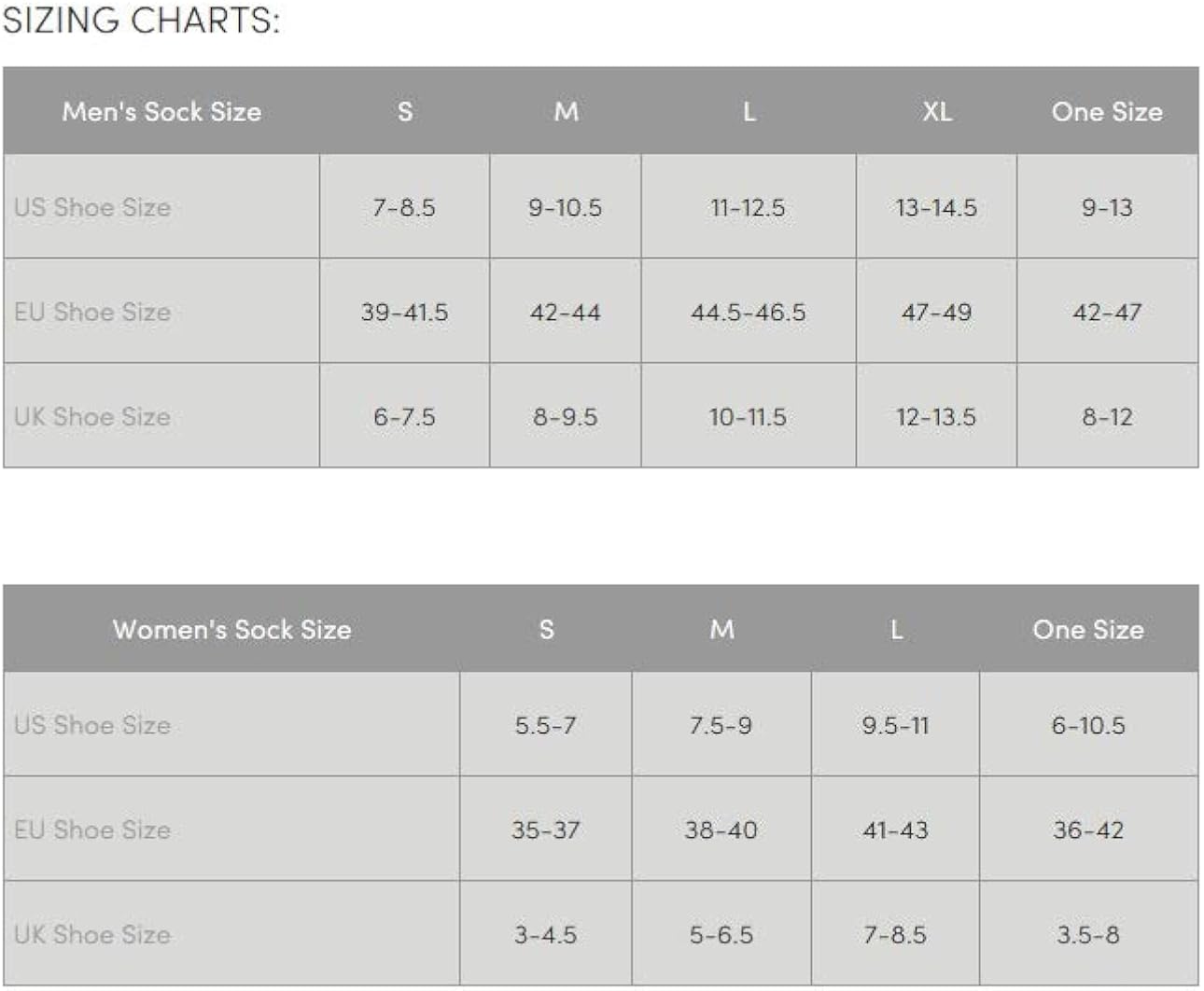The height and width of the screenshot is (991, 1204).
Task: Click the 6-10.5 women's US one-size cell
Action: (x=1088, y=725)
